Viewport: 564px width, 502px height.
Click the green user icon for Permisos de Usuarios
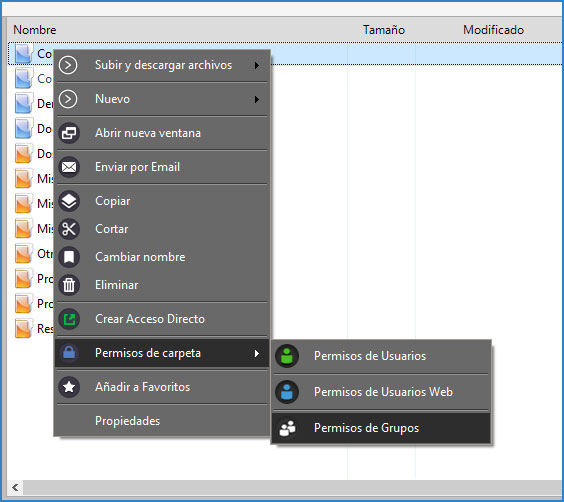(287, 356)
